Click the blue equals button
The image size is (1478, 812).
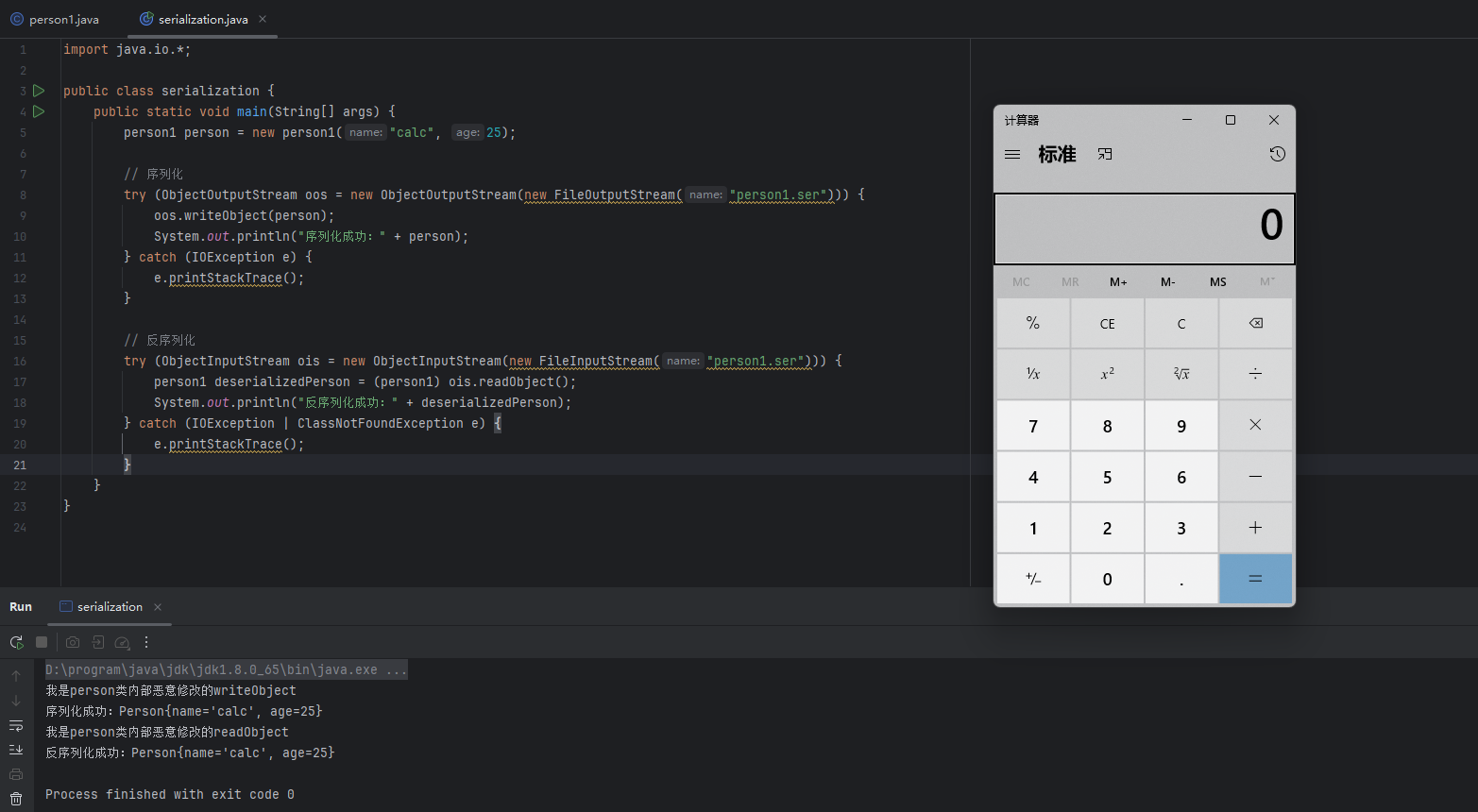1256,579
